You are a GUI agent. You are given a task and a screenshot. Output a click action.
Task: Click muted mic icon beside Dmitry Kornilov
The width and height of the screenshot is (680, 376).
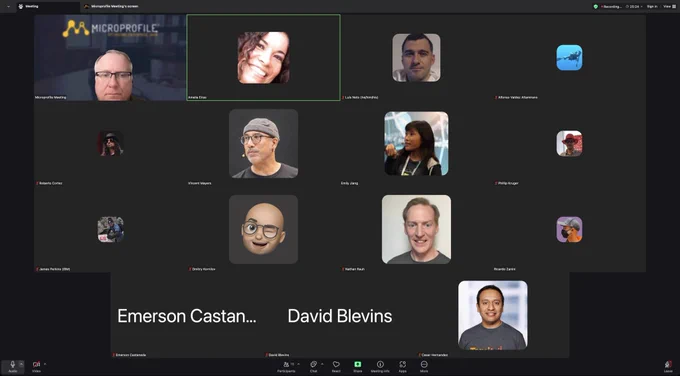tap(190, 269)
